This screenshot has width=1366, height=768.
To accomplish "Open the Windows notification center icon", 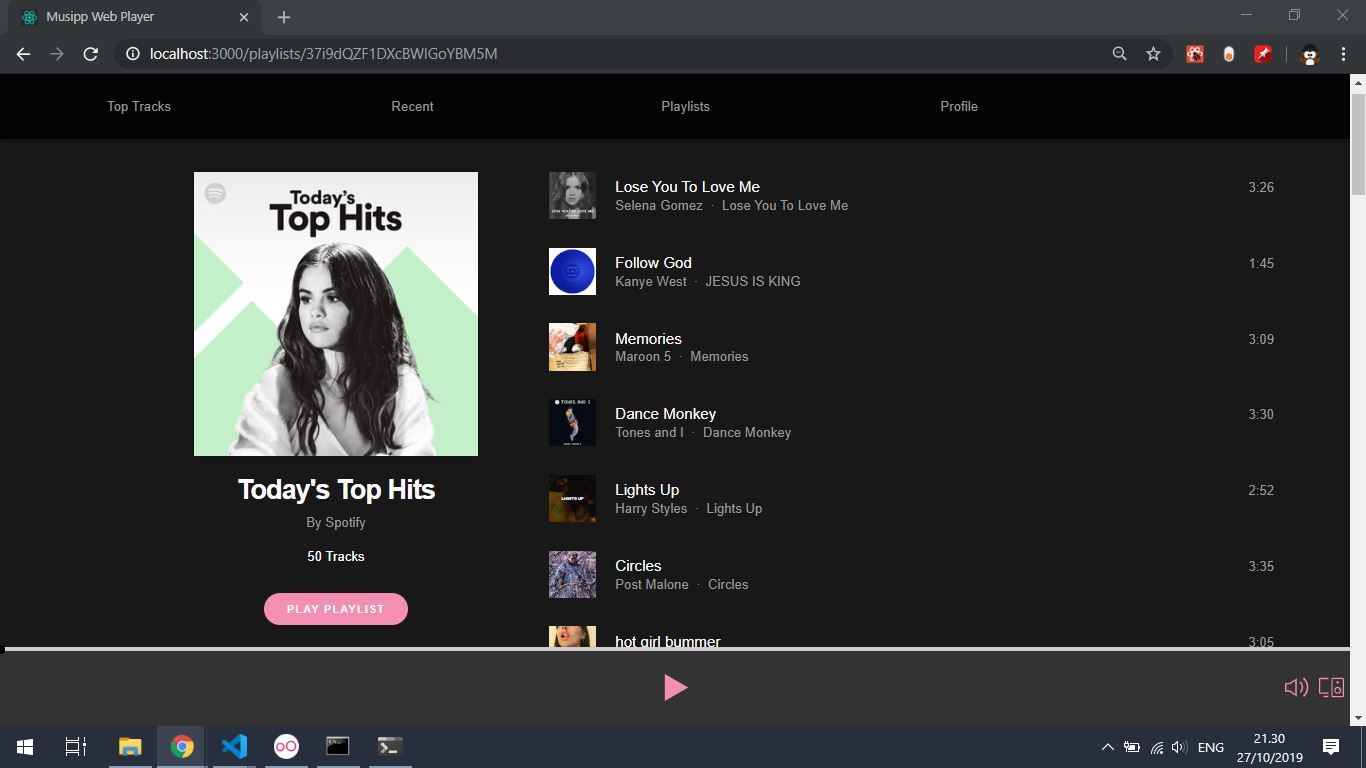I will pos(1331,747).
